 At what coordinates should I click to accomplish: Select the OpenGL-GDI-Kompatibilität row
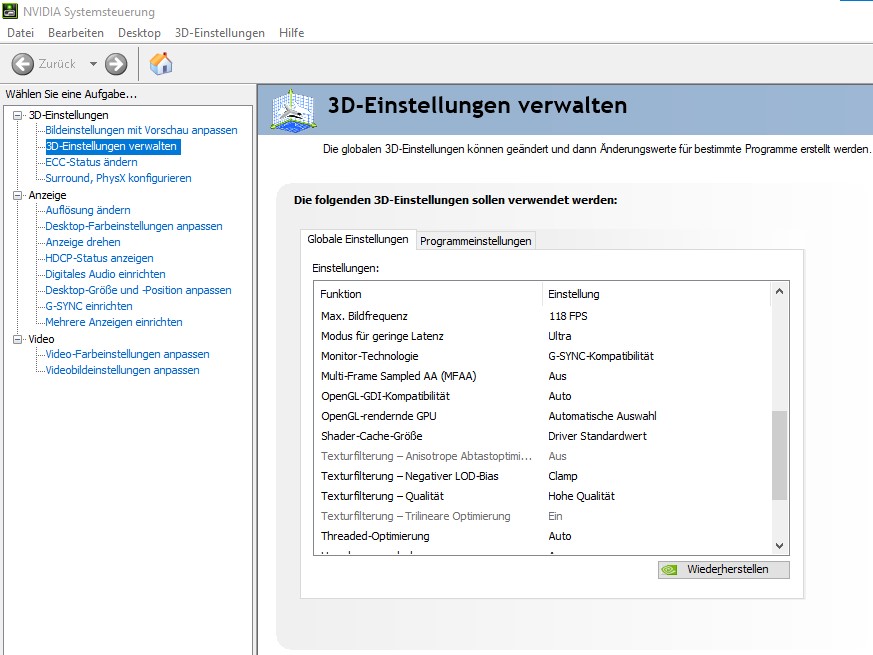[543, 397]
